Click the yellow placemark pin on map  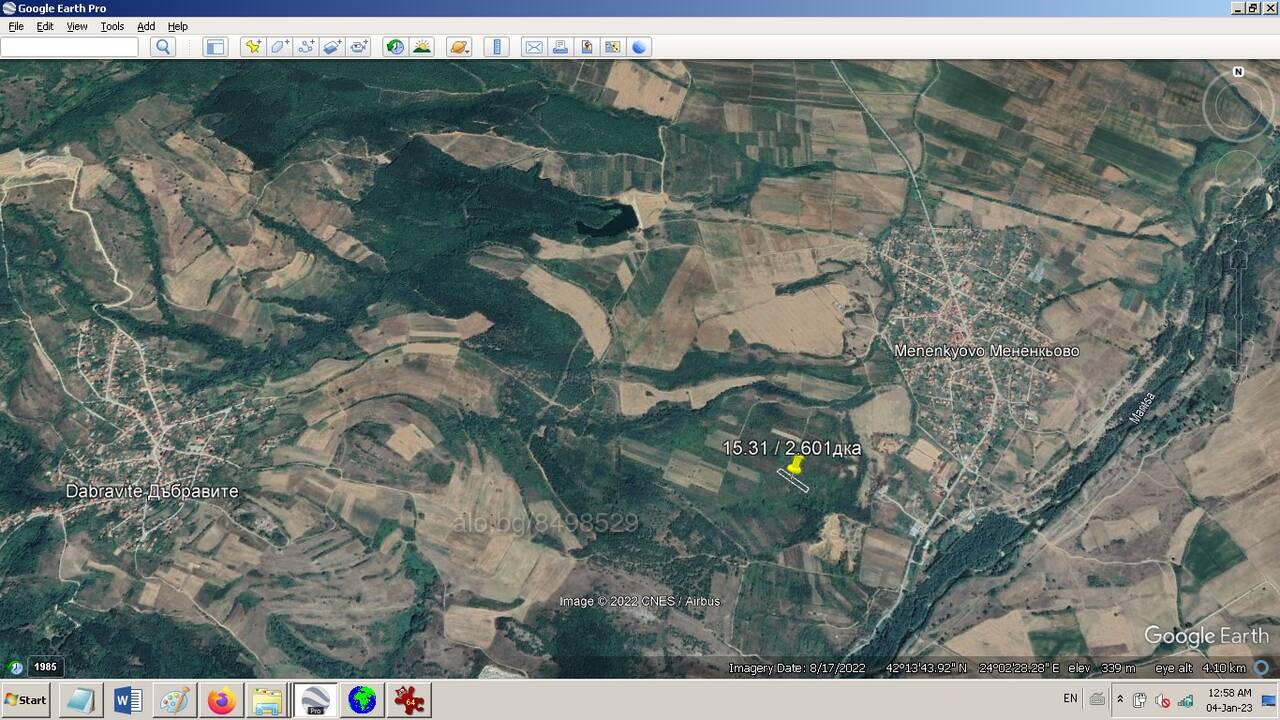[x=796, y=464]
